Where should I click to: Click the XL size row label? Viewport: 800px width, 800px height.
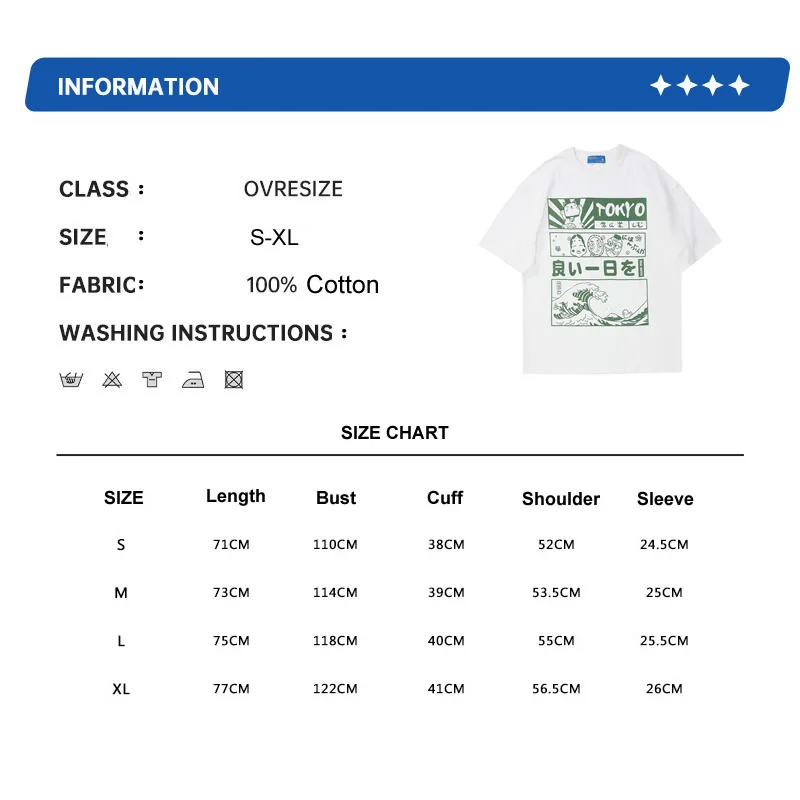click(x=121, y=689)
